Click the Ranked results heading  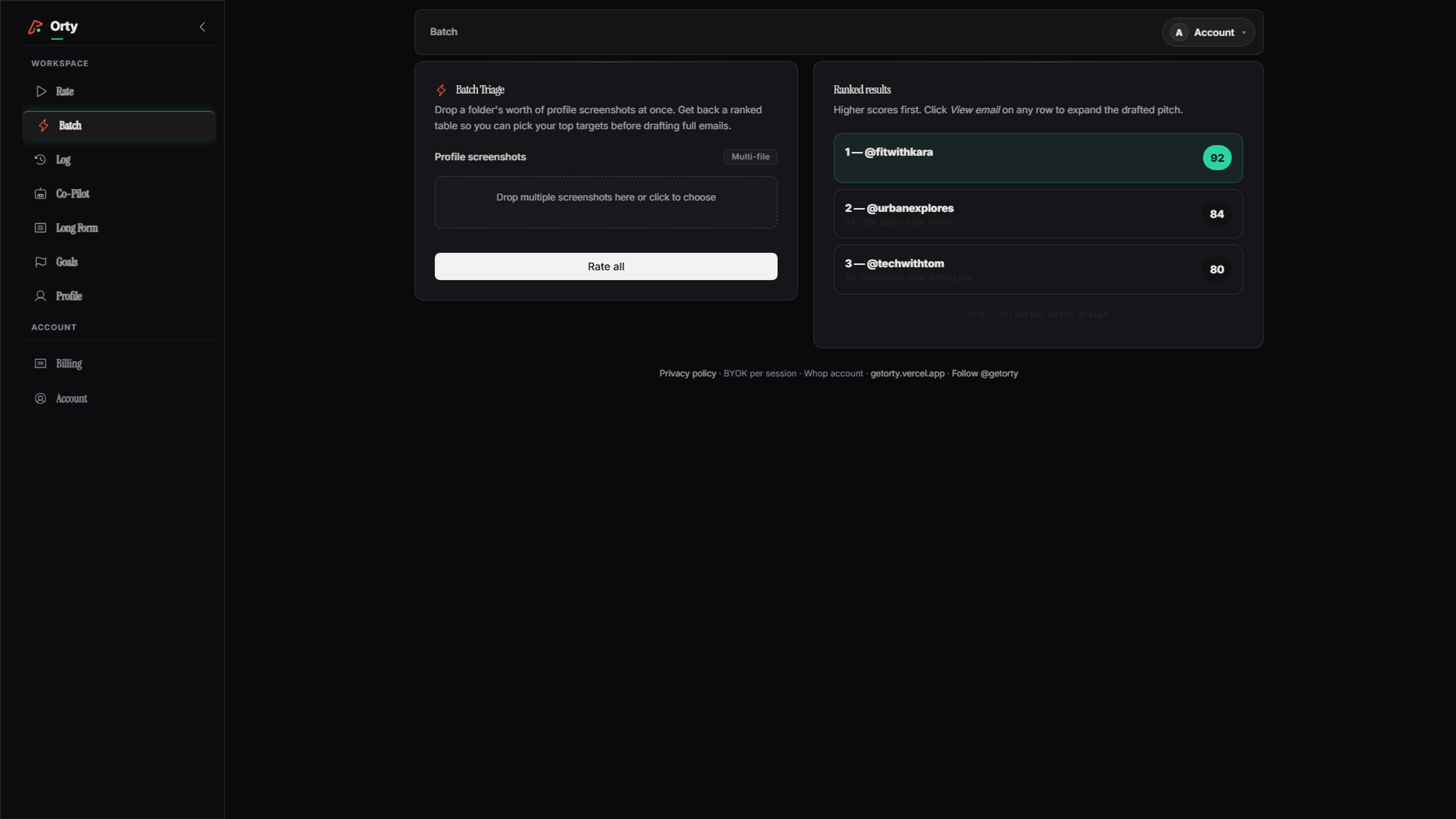862,90
